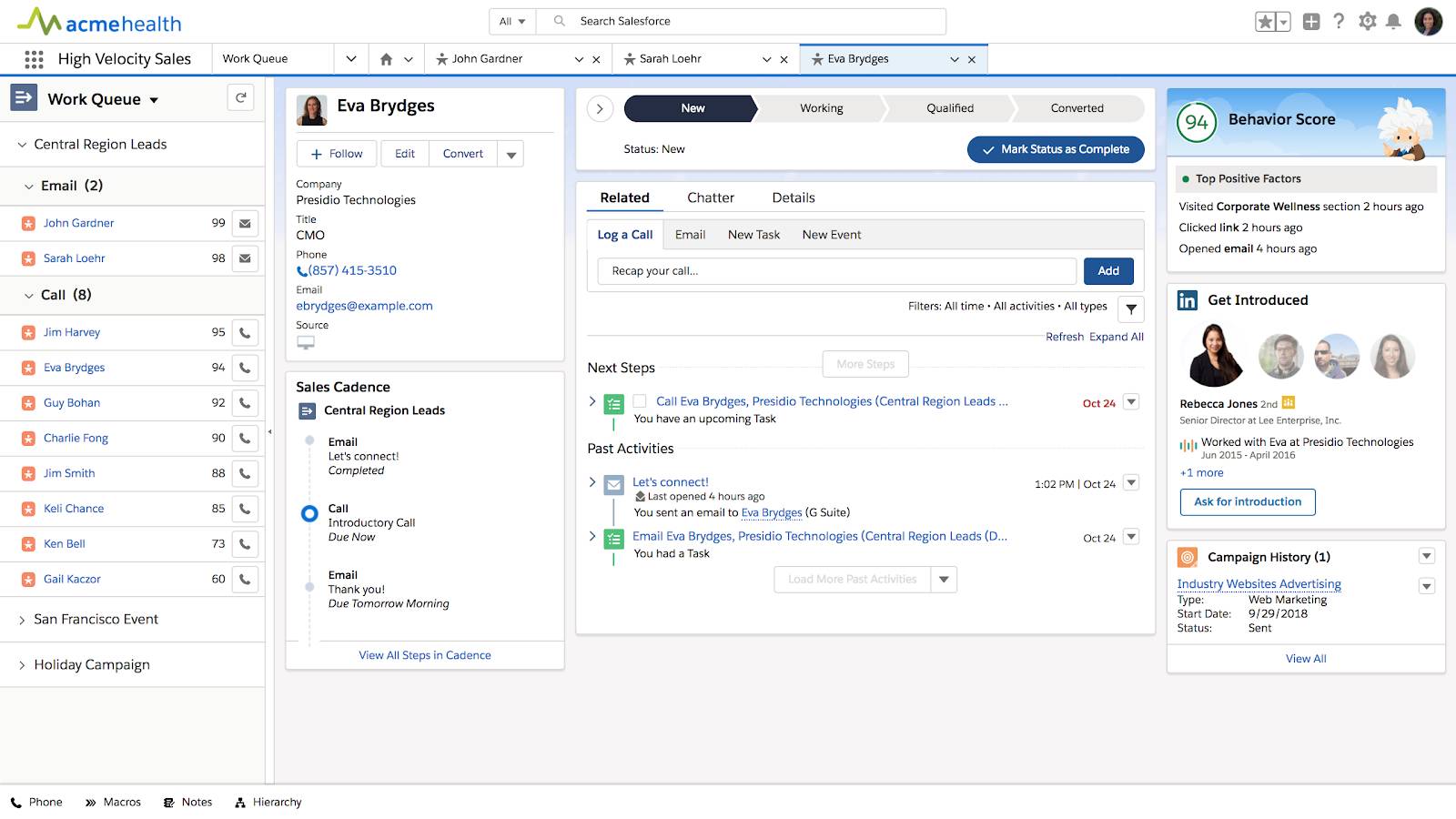Refresh the Work Queue list
This screenshot has width=1456, height=819.
pyautogui.click(x=240, y=97)
